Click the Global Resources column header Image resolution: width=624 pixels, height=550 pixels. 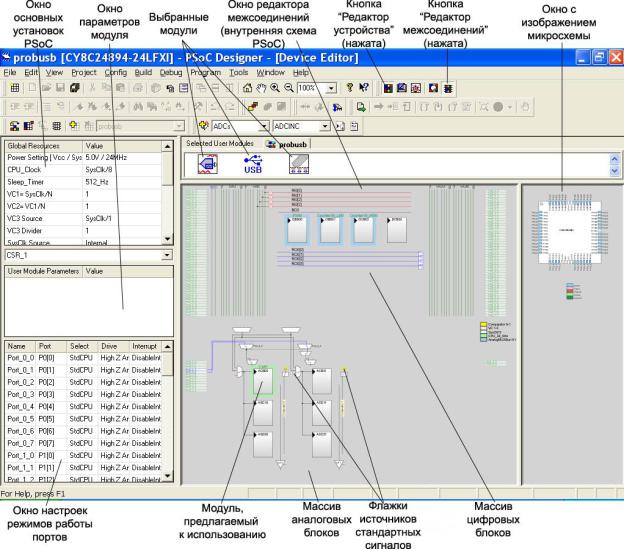[44, 146]
